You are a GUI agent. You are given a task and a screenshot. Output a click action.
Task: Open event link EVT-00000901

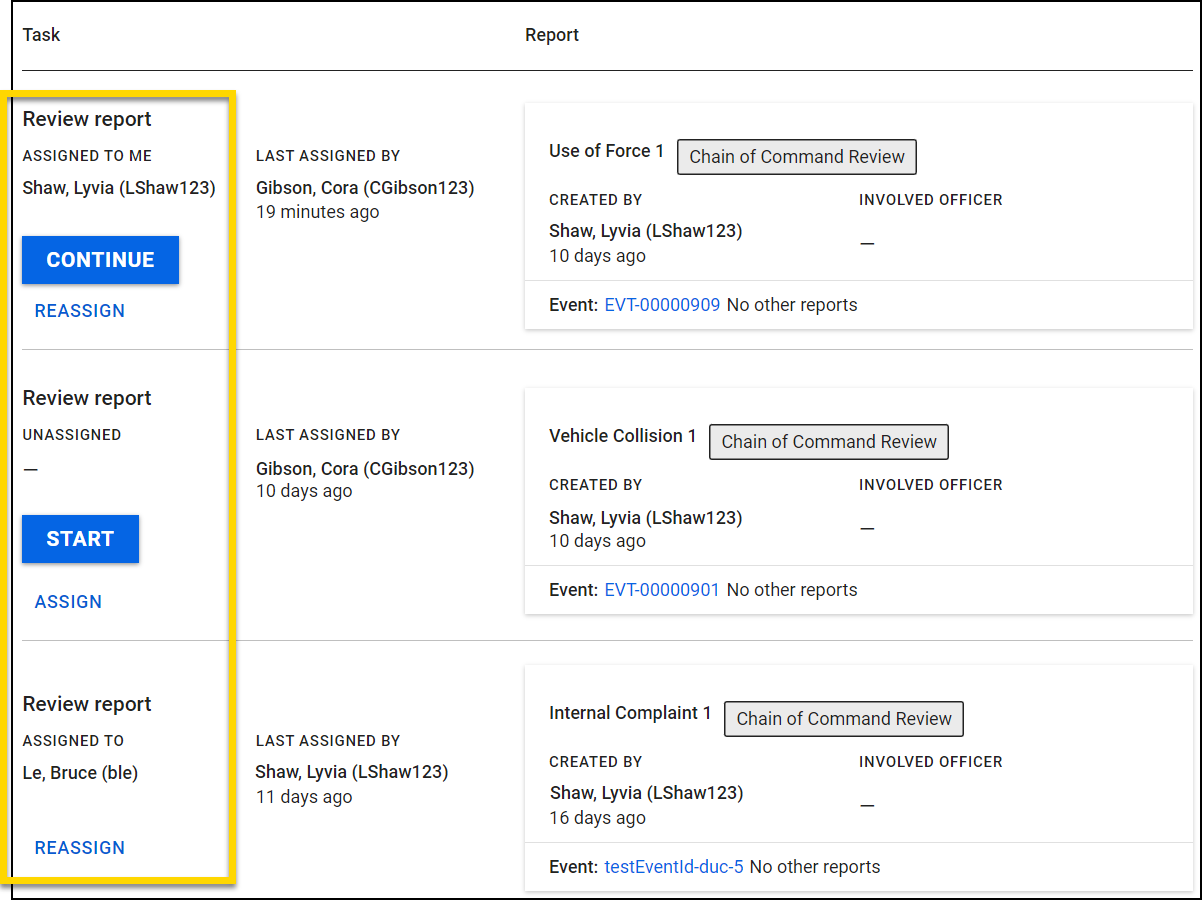click(x=662, y=589)
